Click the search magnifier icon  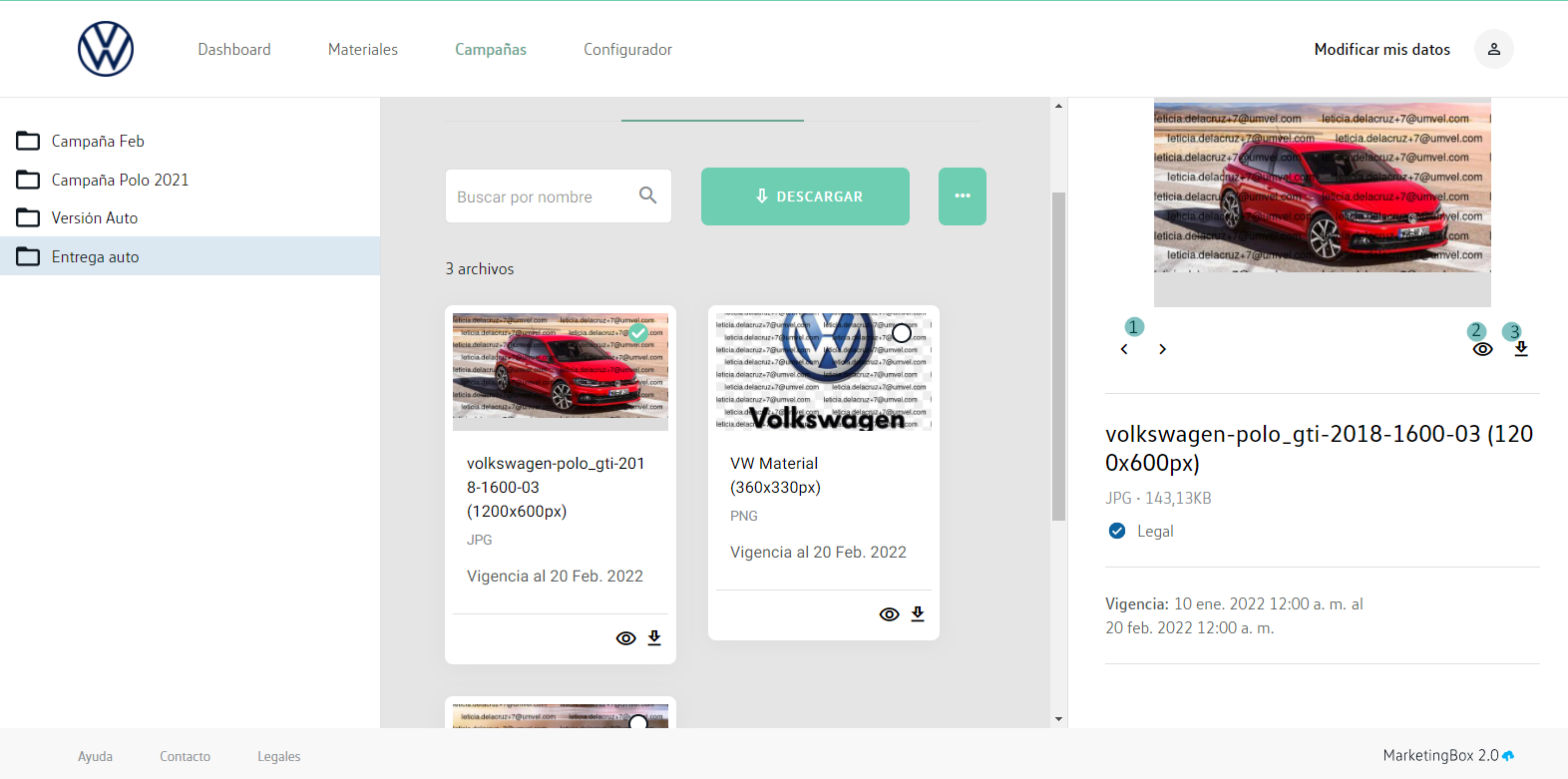point(647,195)
